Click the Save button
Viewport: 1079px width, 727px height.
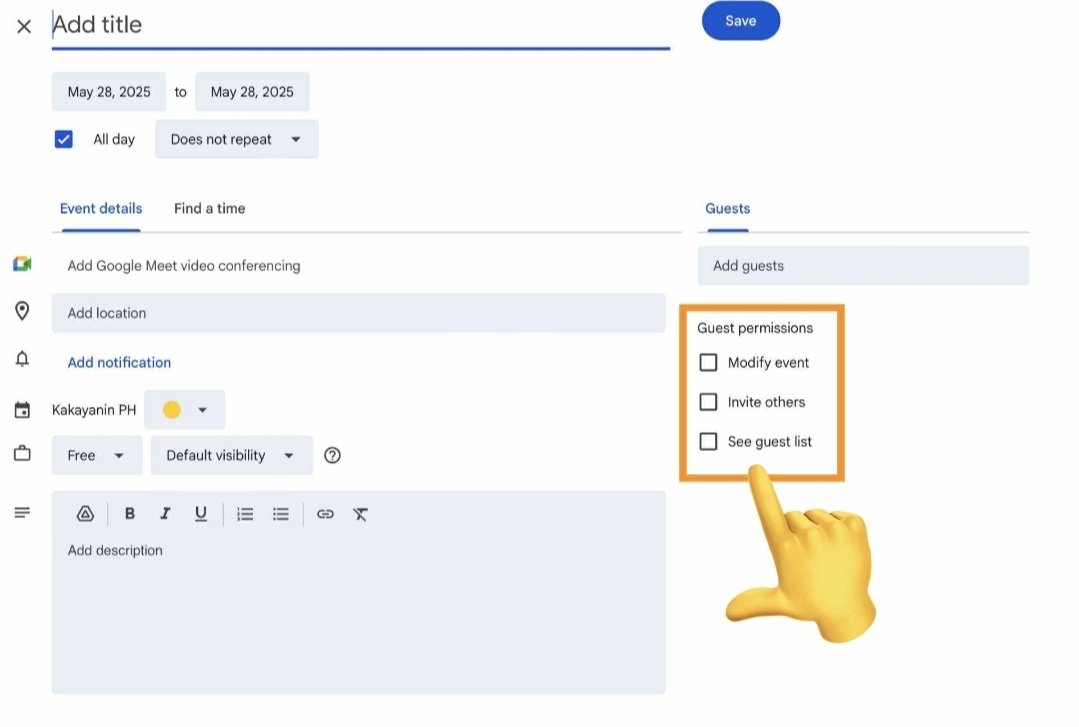tap(740, 21)
